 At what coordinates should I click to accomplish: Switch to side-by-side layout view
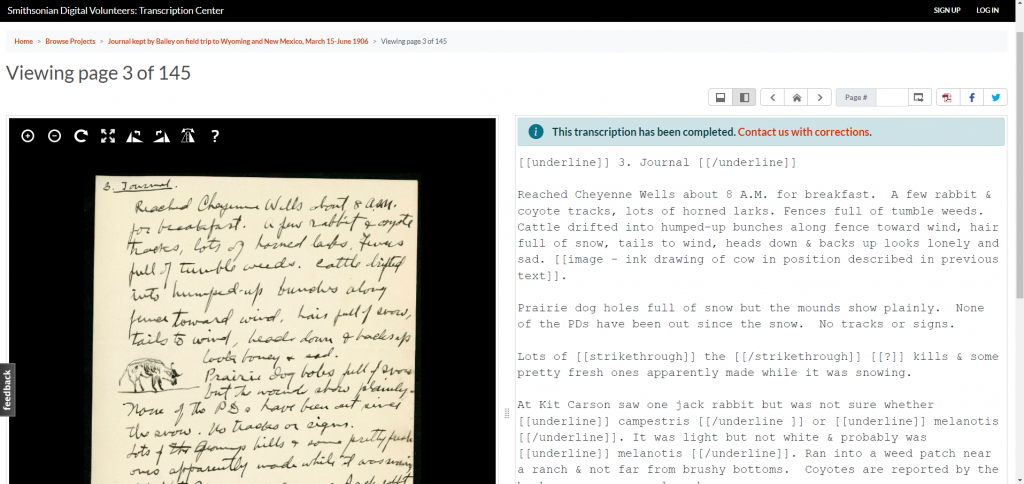point(744,97)
